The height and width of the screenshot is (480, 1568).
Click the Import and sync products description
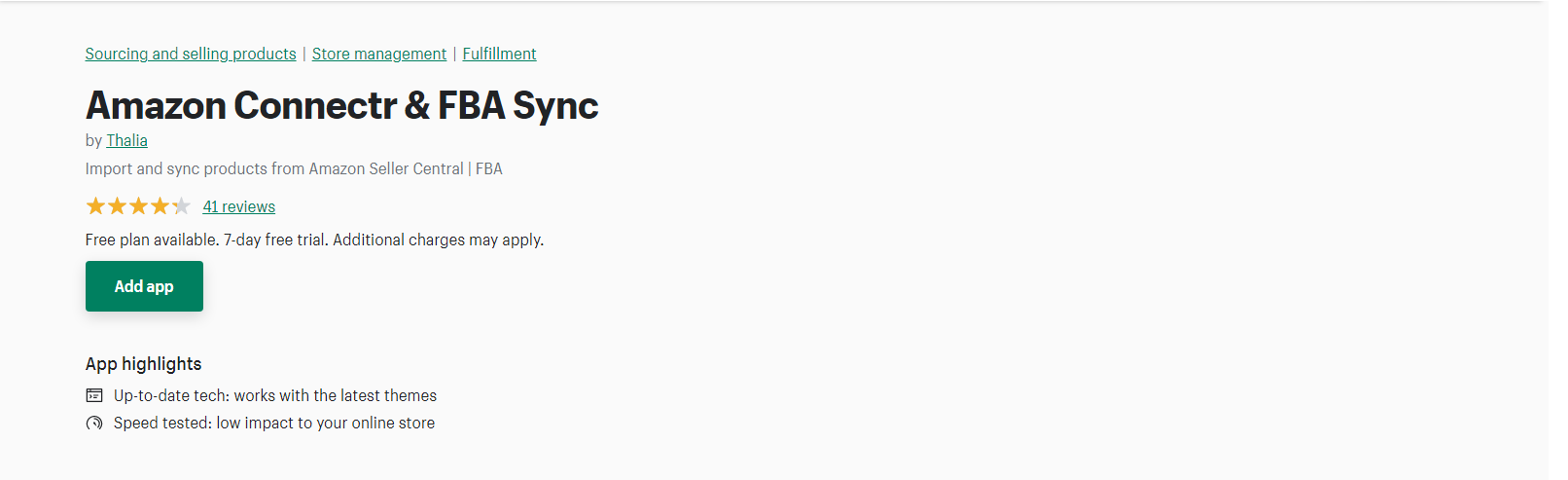[x=294, y=168]
